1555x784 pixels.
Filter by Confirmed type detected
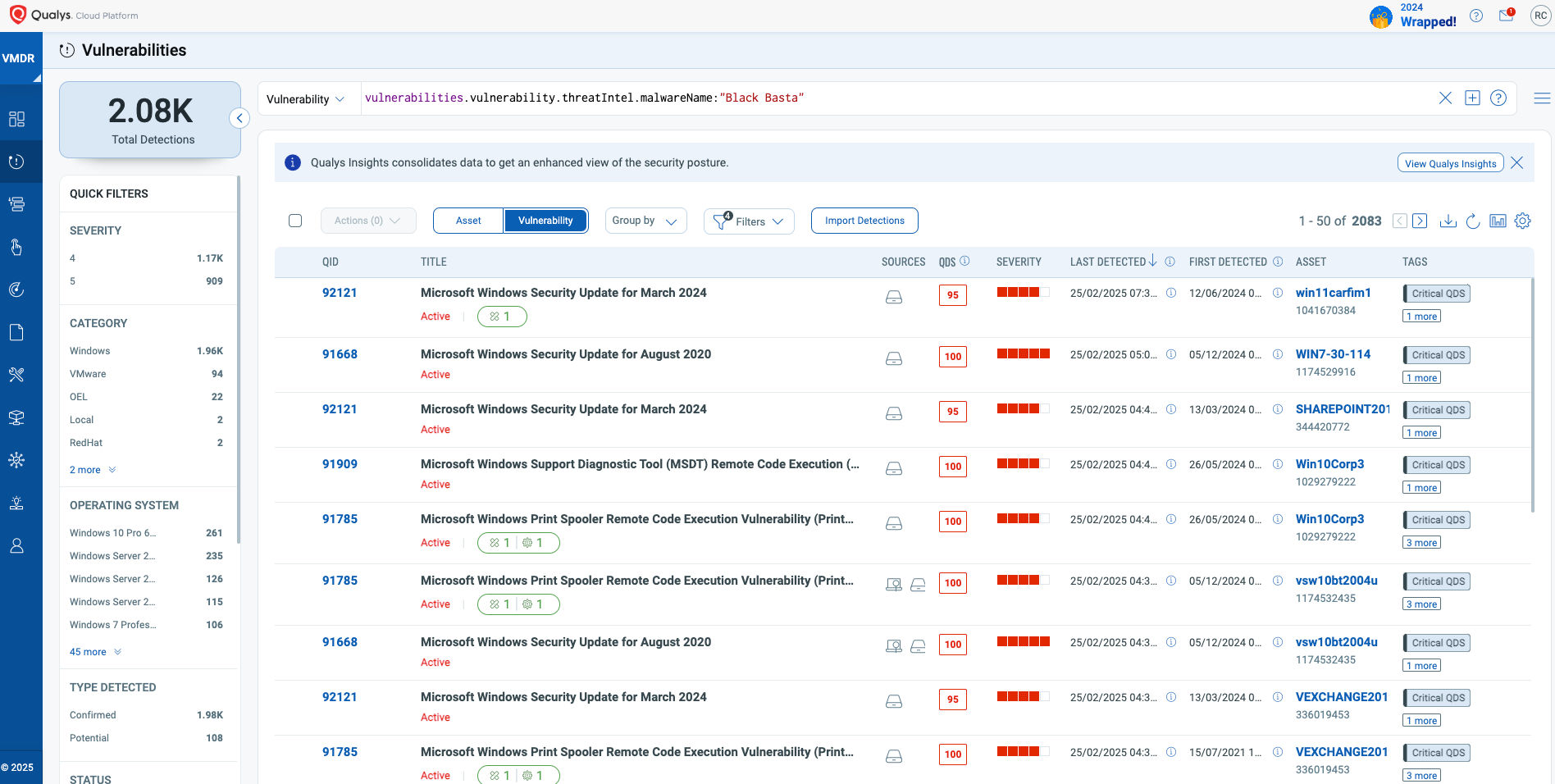click(x=146, y=715)
